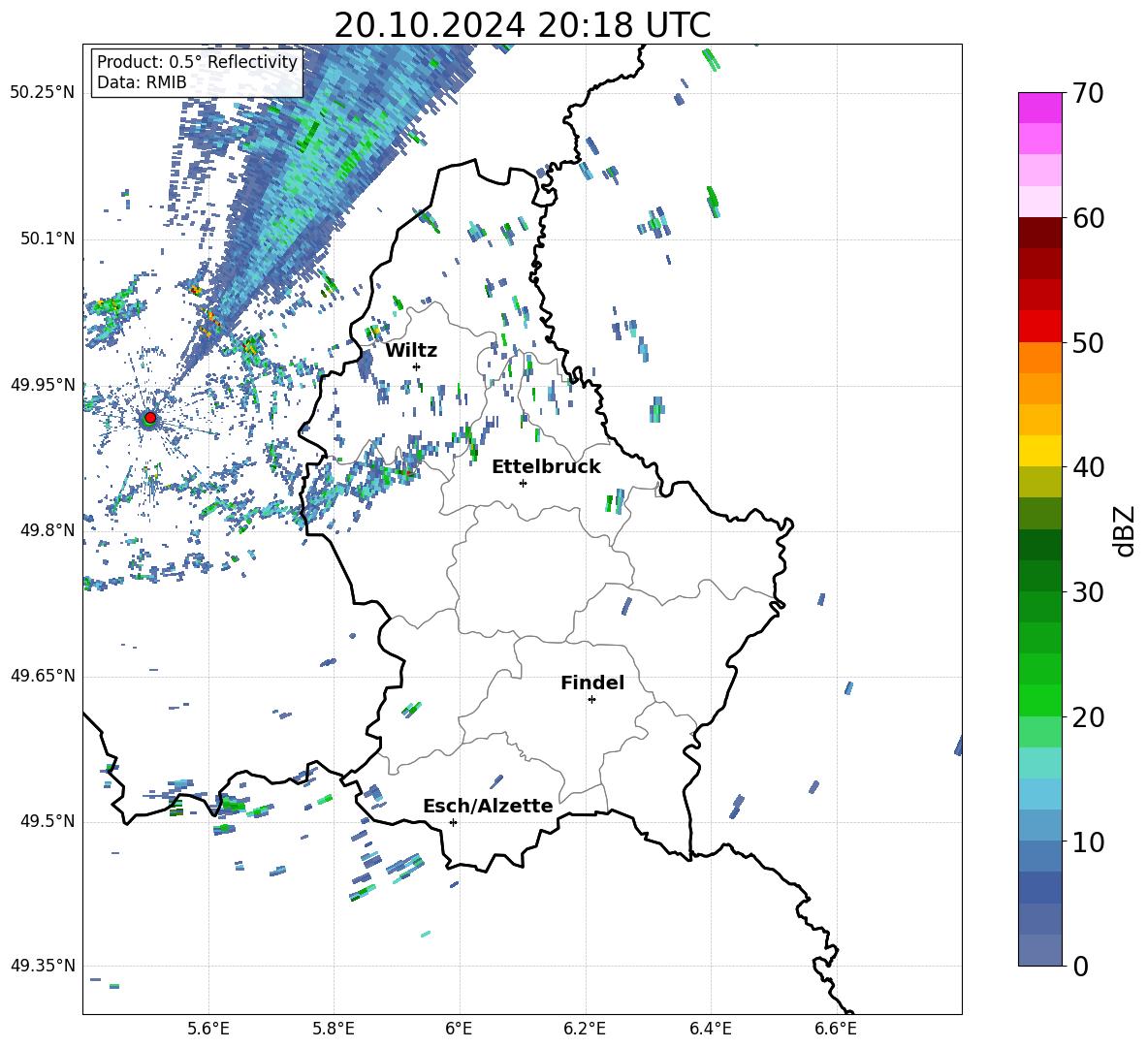Pick the bright red 50 dBZ colorbar segment
The height and width of the screenshot is (1048, 1148).
point(1039,327)
